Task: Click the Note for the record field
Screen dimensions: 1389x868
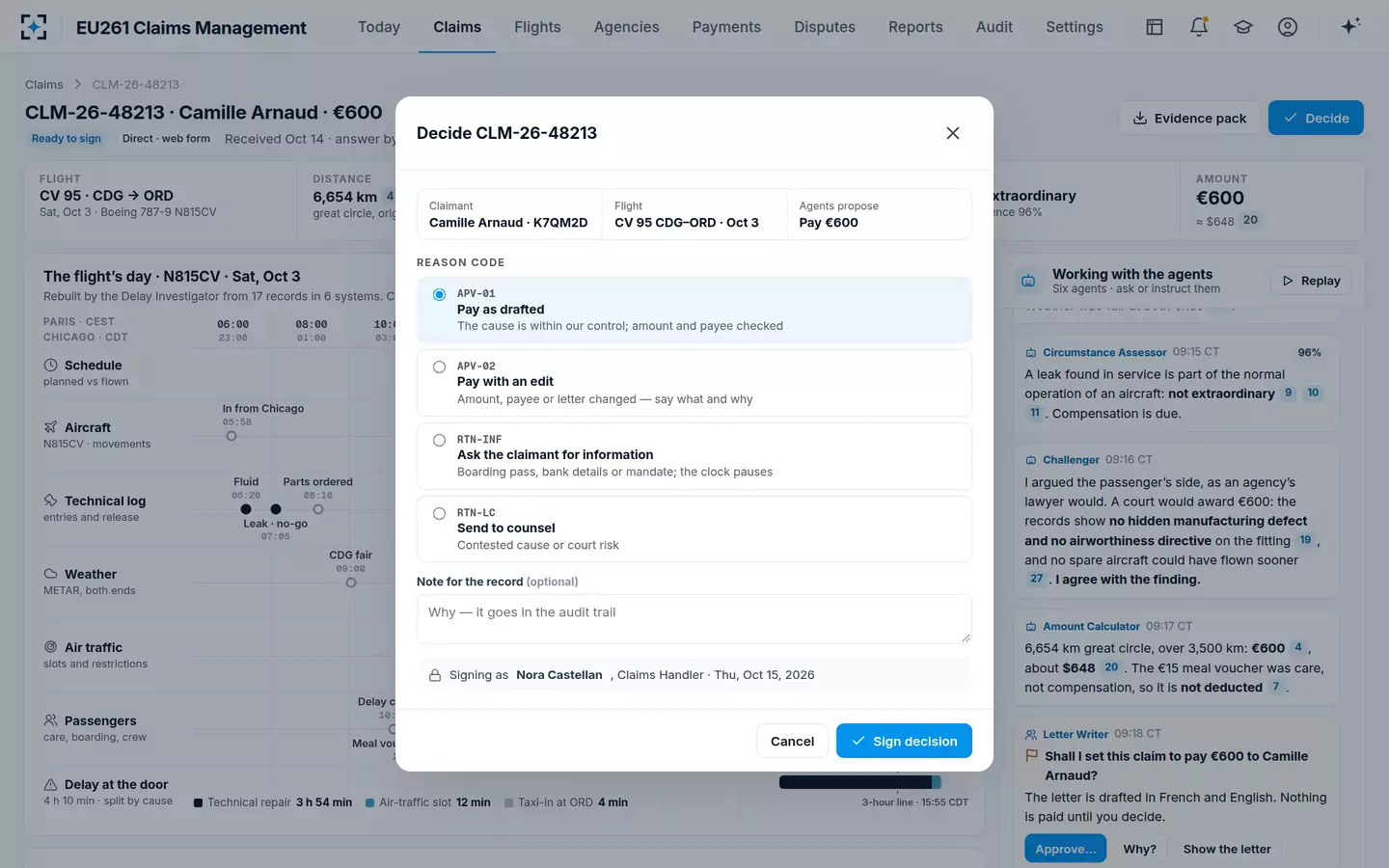Action: tap(694, 619)
